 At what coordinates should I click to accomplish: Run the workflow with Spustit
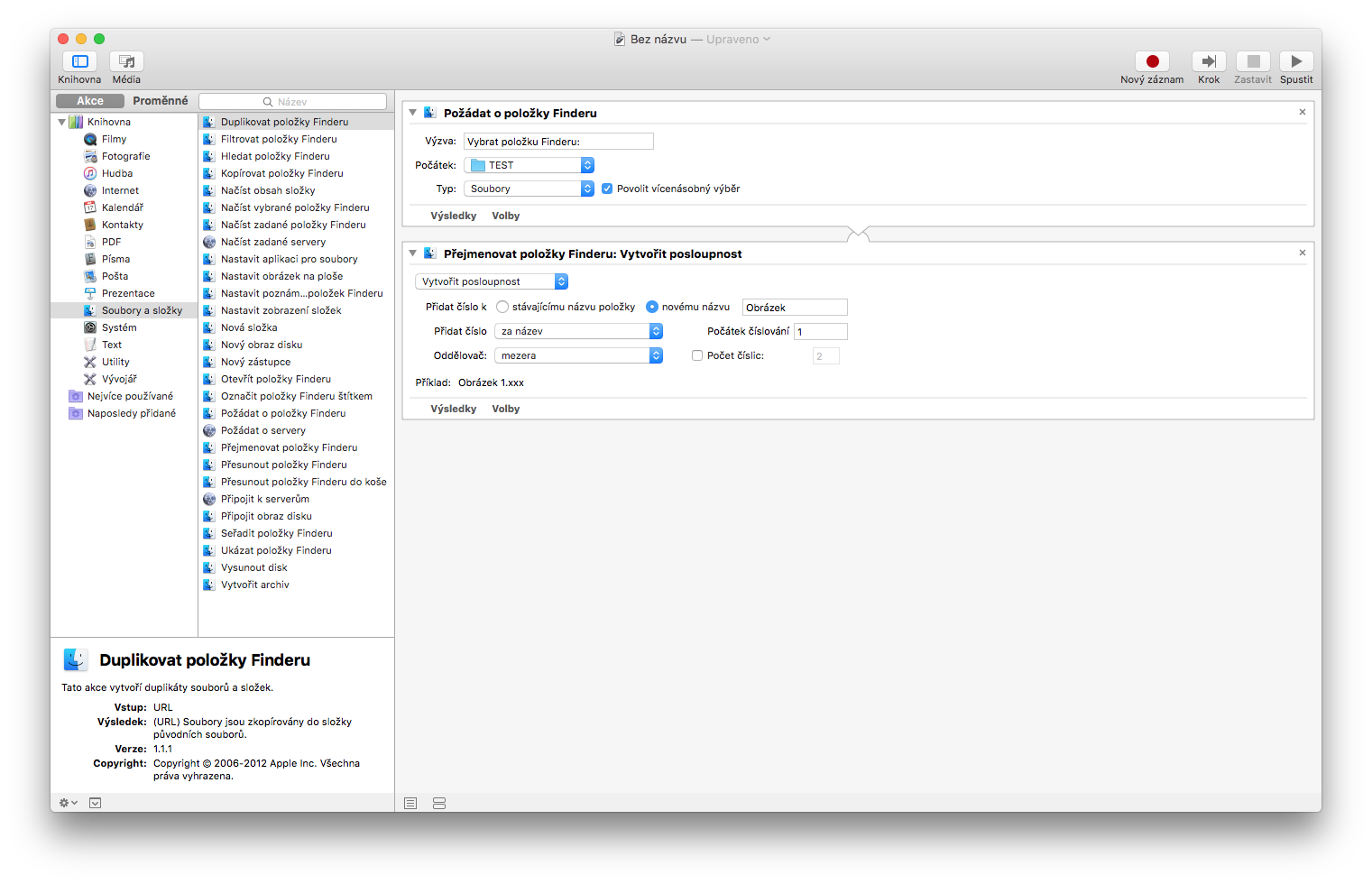click(x=1296, y=61)
